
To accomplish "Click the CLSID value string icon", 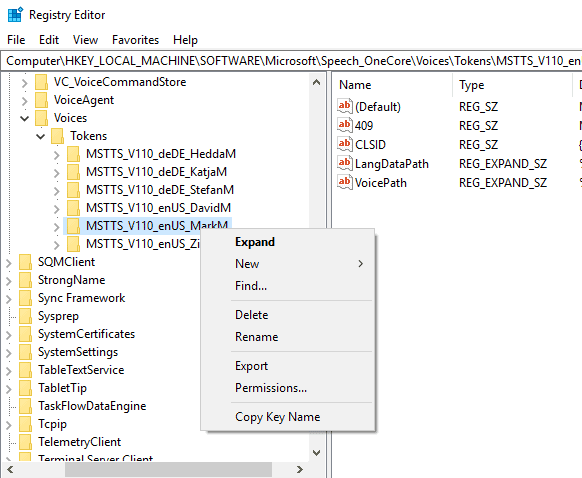I will coord(344,144).
